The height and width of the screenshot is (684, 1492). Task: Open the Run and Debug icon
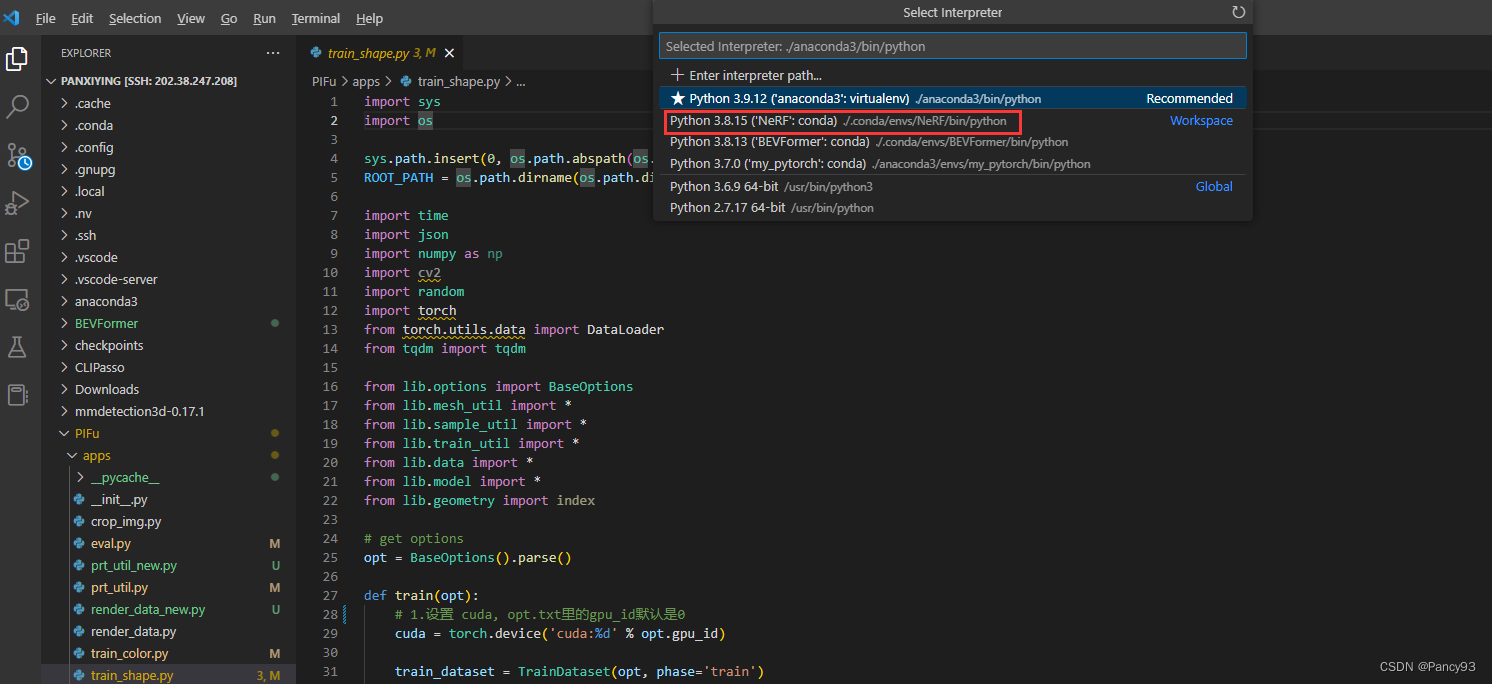point(17,203)
